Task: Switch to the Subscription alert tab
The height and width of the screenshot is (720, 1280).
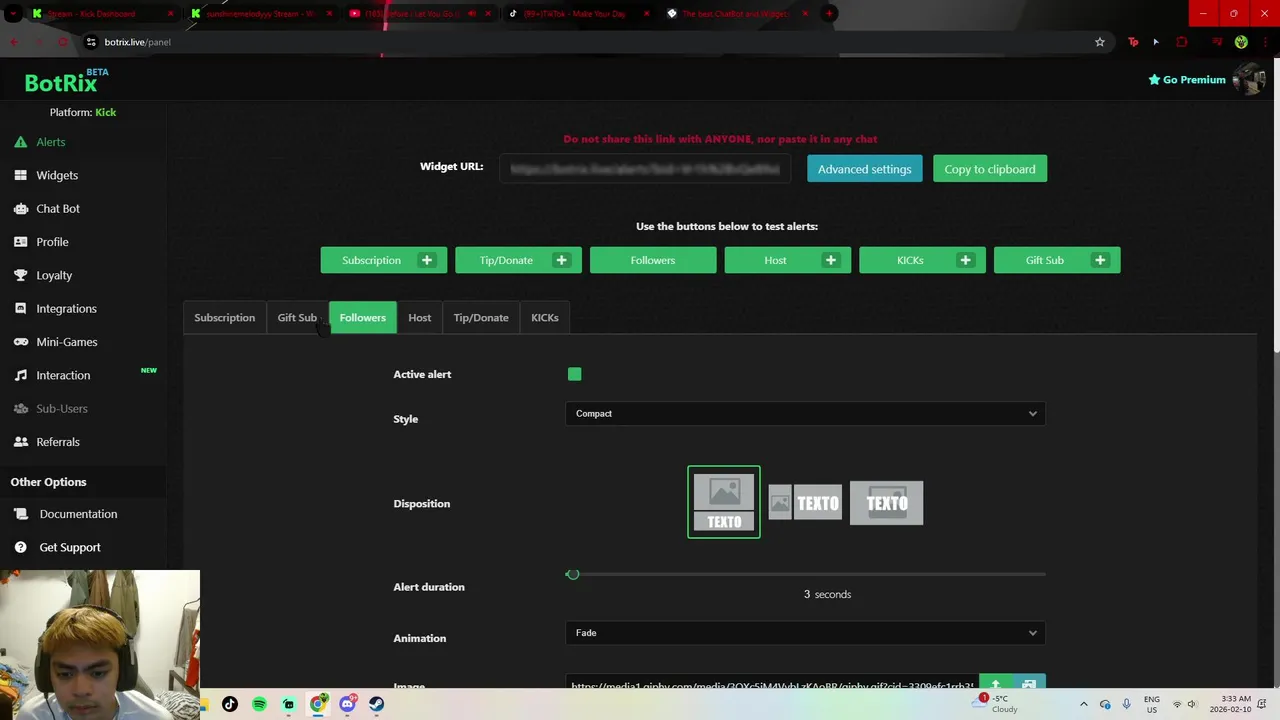Action: click(224, 318)
